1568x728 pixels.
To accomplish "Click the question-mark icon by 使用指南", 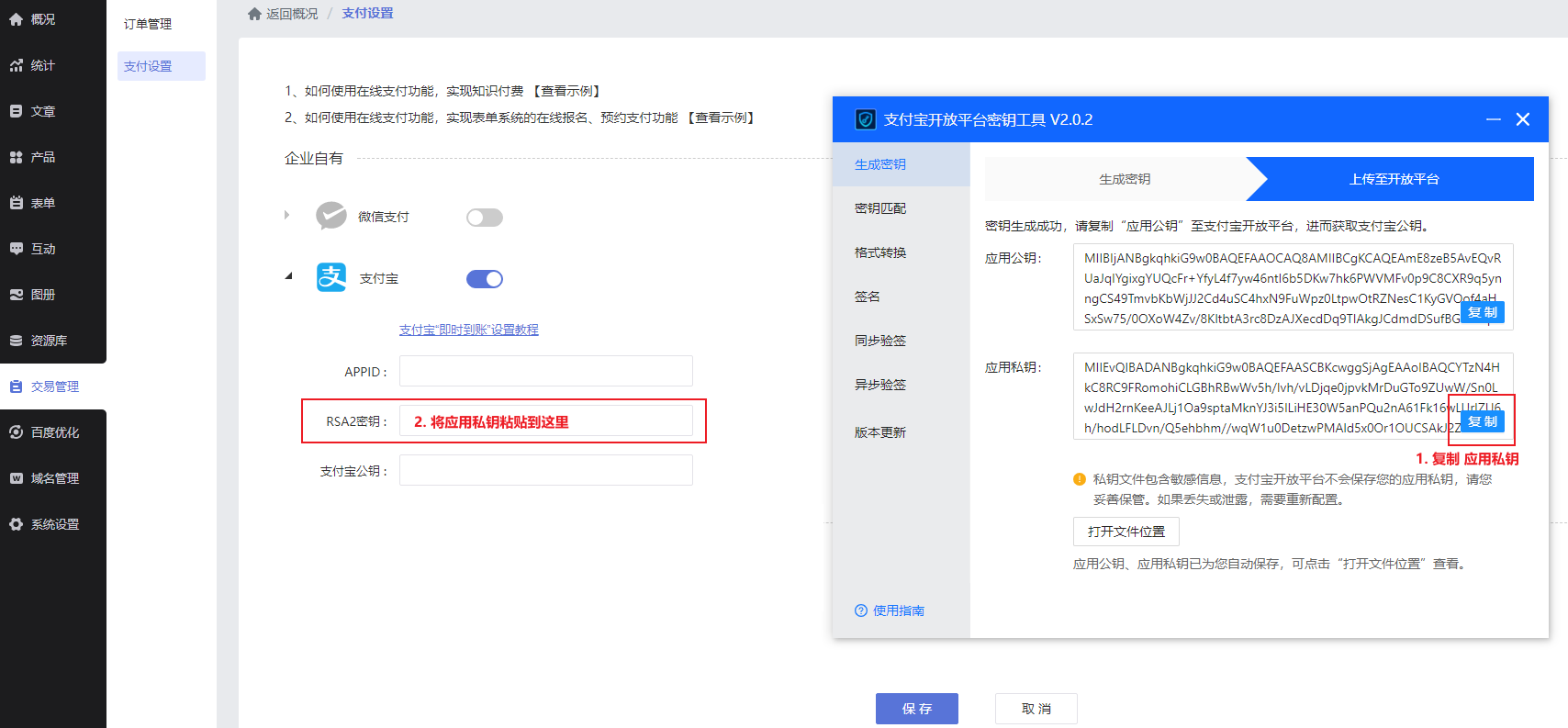I will pos(861,610).
